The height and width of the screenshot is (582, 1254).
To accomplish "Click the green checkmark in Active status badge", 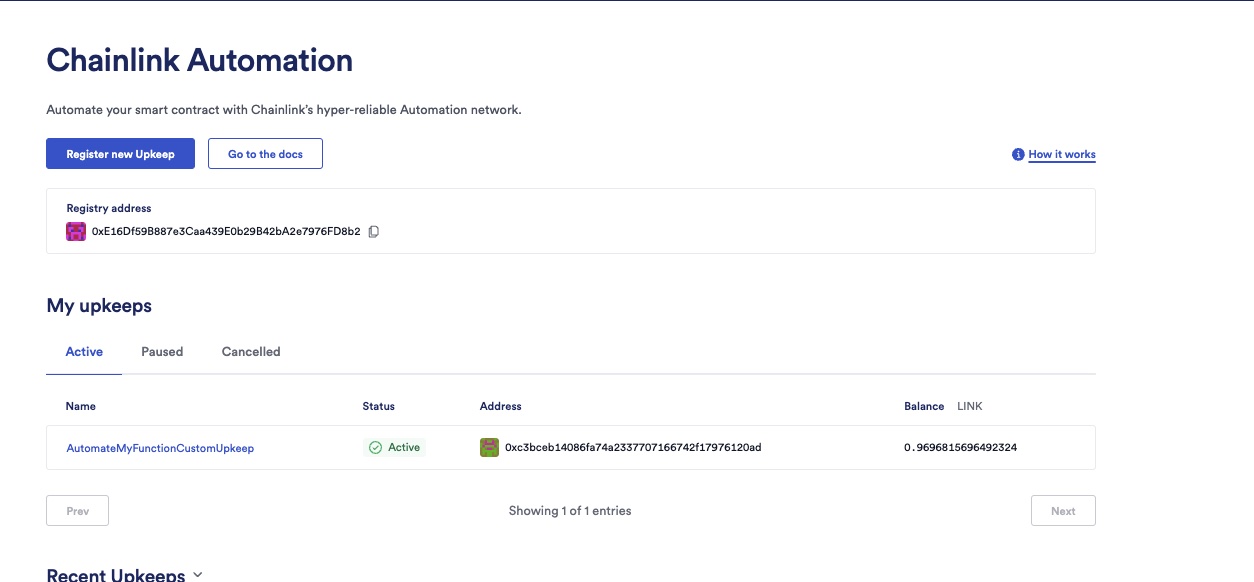I will [x=376, y=448].
